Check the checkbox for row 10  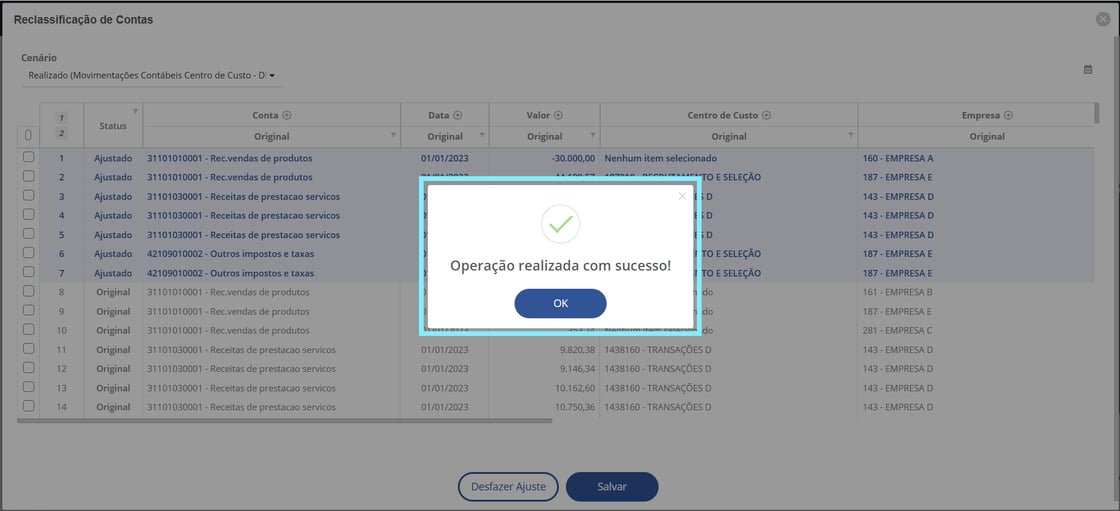(29, 329)
